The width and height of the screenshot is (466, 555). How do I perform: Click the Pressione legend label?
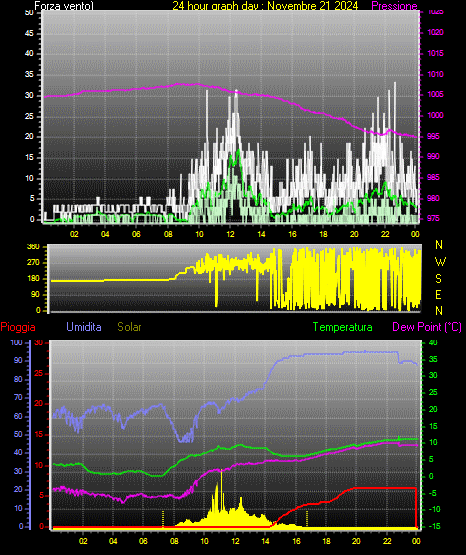click(x=394, y=6)
